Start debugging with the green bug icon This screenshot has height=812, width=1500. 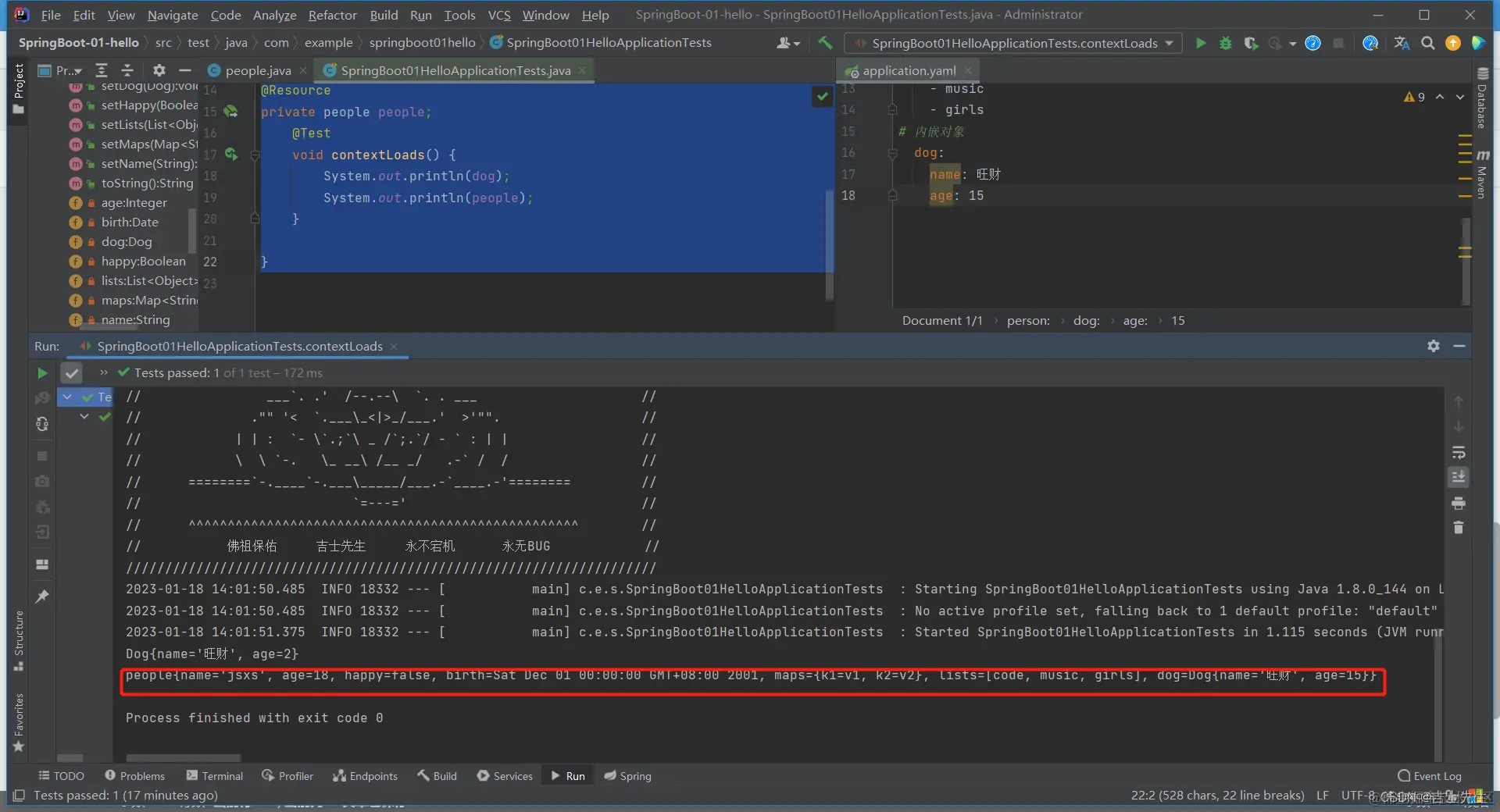coord(1226,43)
